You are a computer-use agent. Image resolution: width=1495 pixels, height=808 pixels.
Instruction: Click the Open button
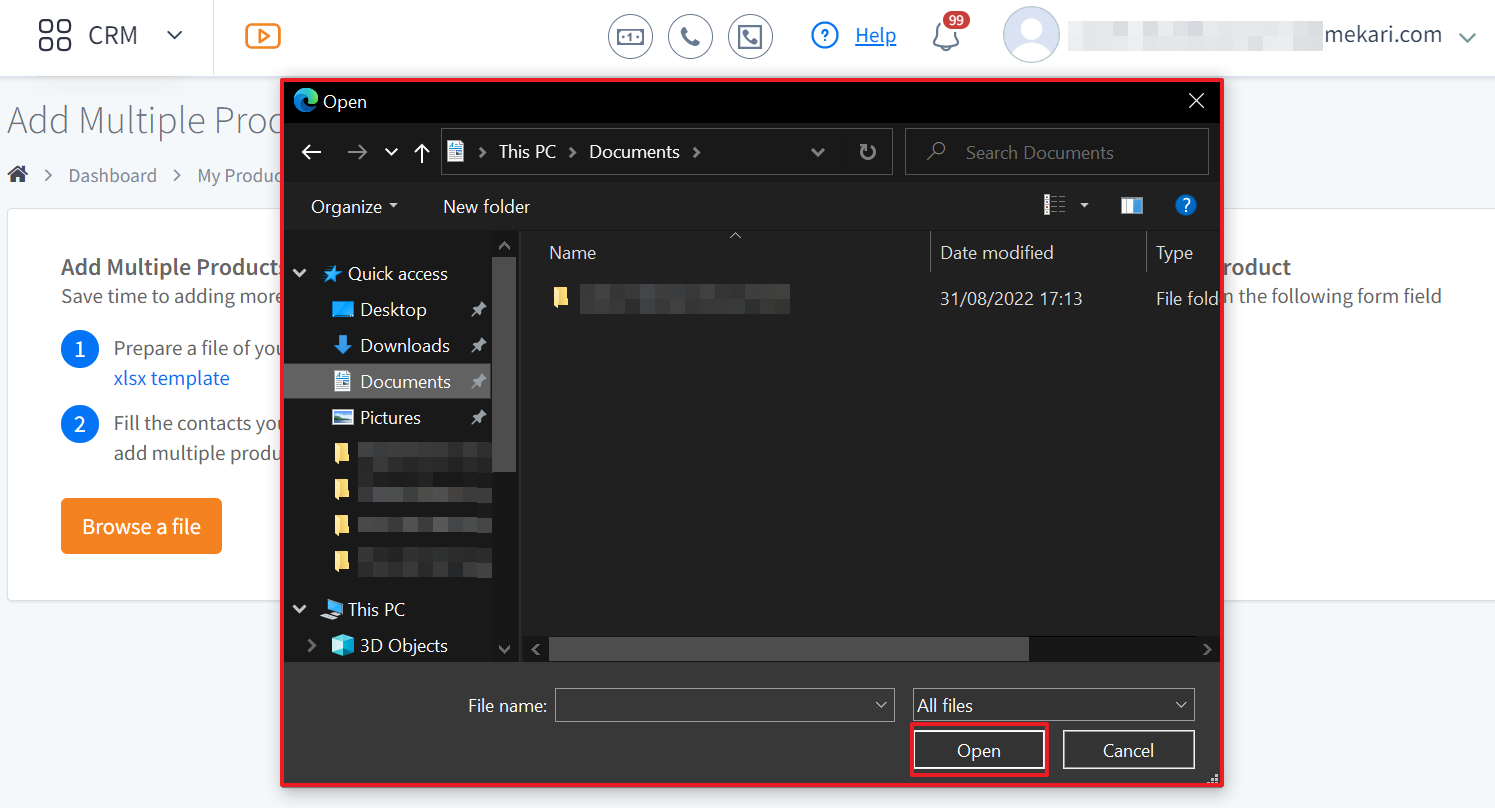[x=979, y=751]
